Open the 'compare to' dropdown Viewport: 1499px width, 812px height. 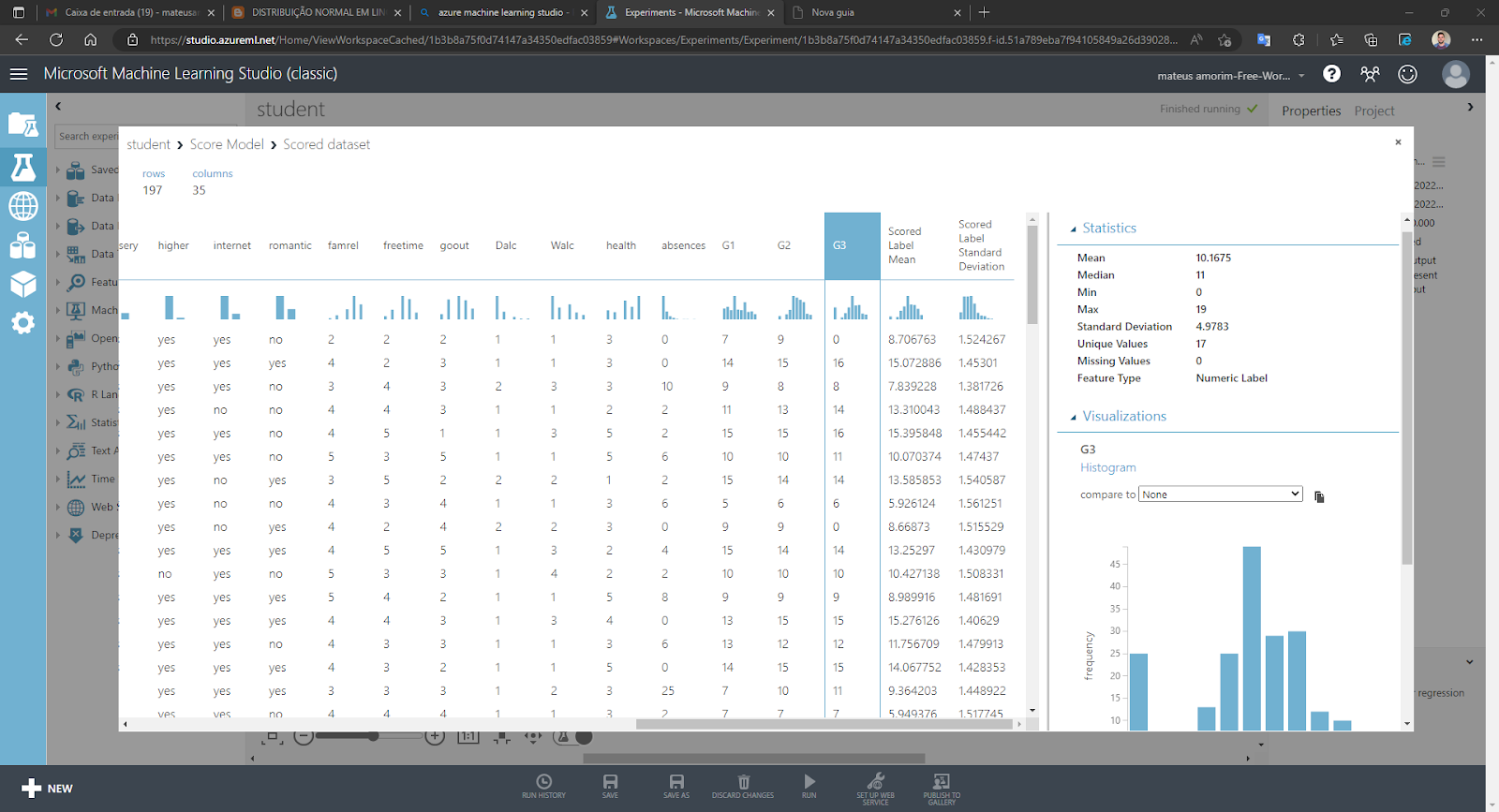(x=1221, y=495)
